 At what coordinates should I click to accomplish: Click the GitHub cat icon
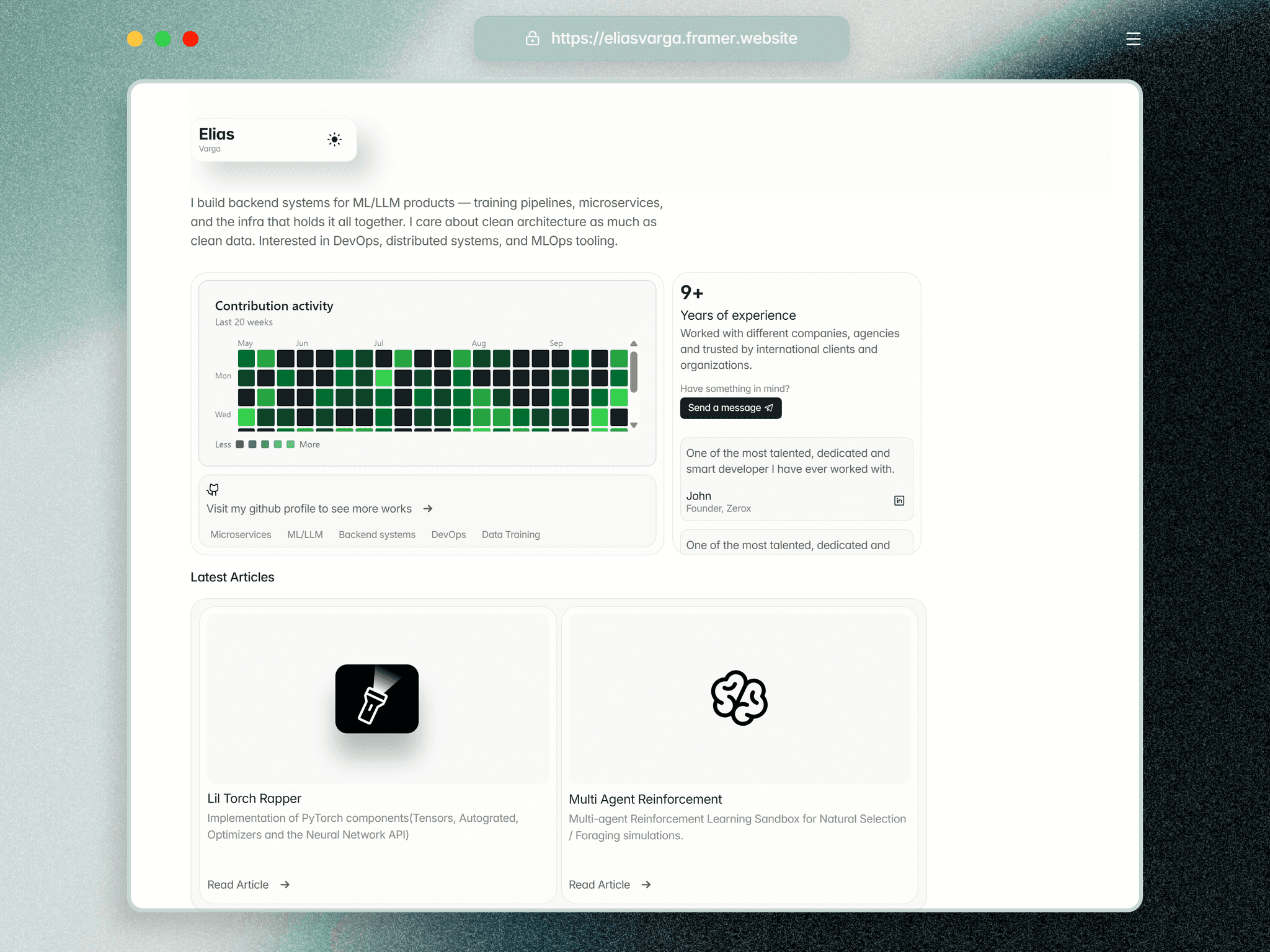[213, 490]
